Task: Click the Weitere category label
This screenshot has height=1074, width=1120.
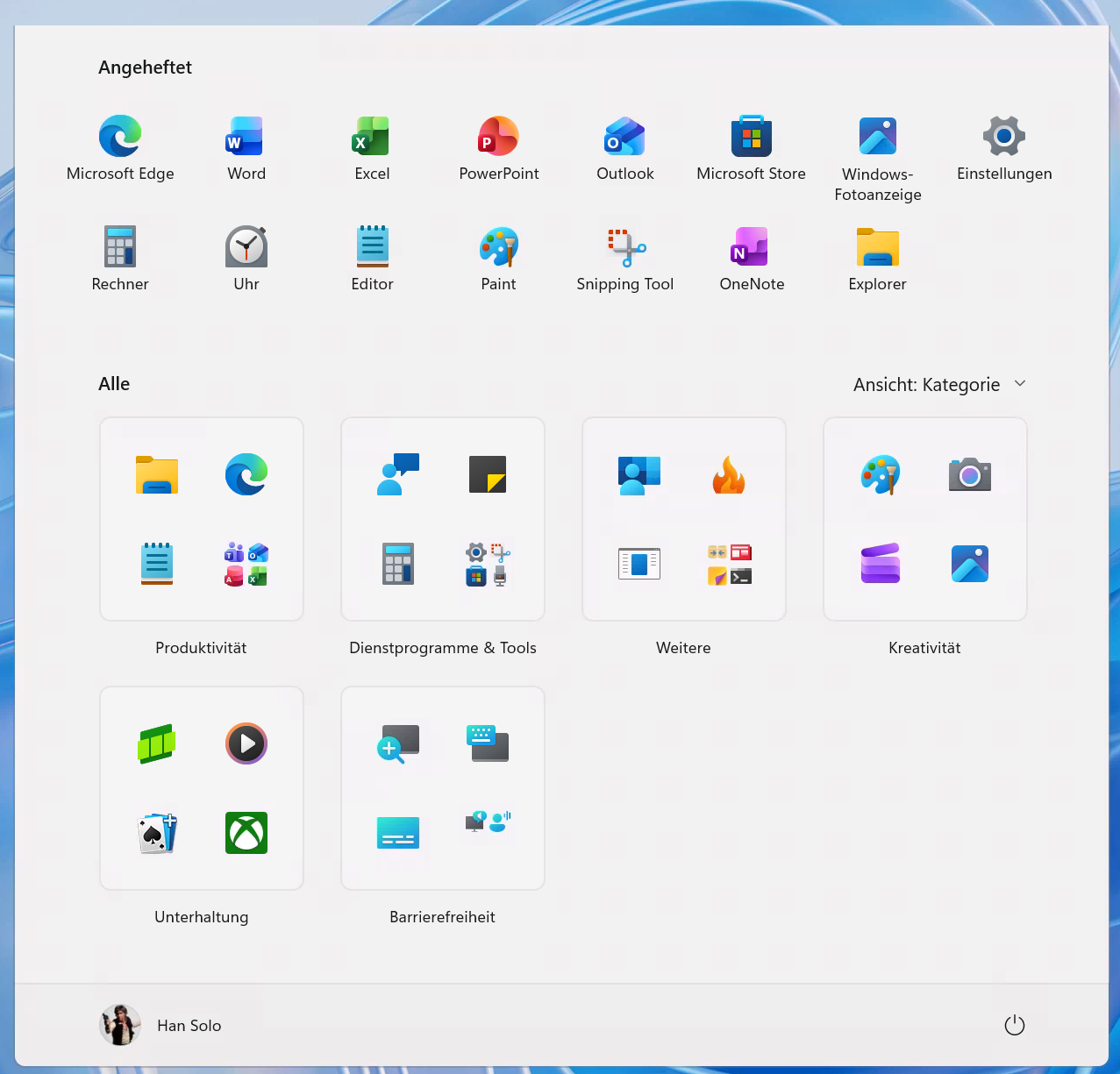Action: click(683, 648)
